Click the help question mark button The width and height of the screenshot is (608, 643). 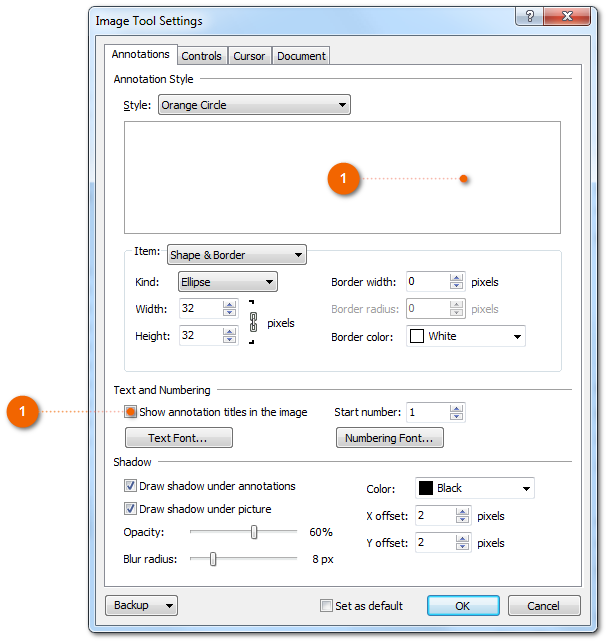[529, 18]
